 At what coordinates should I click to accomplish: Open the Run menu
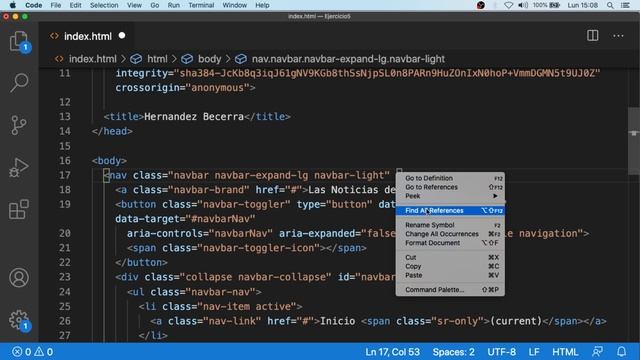click(173, 5)
